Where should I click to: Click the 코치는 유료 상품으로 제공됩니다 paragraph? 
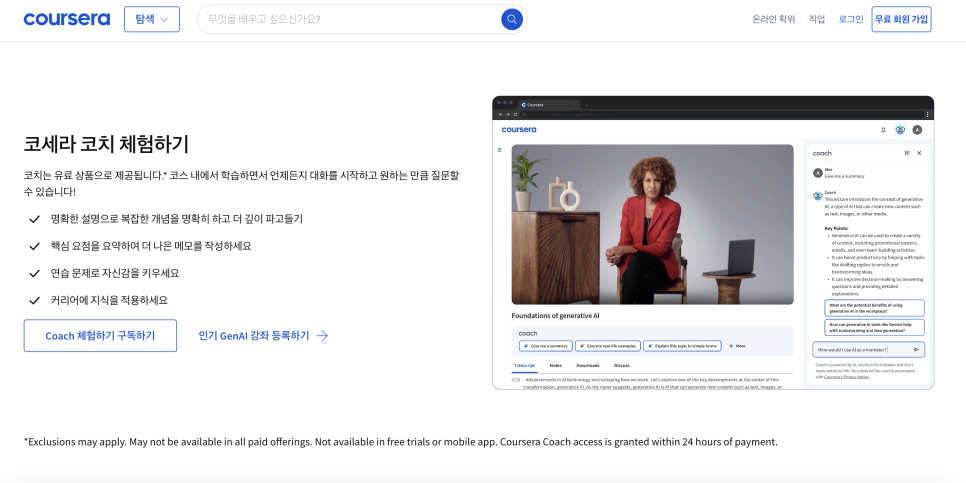coord(241,184)
